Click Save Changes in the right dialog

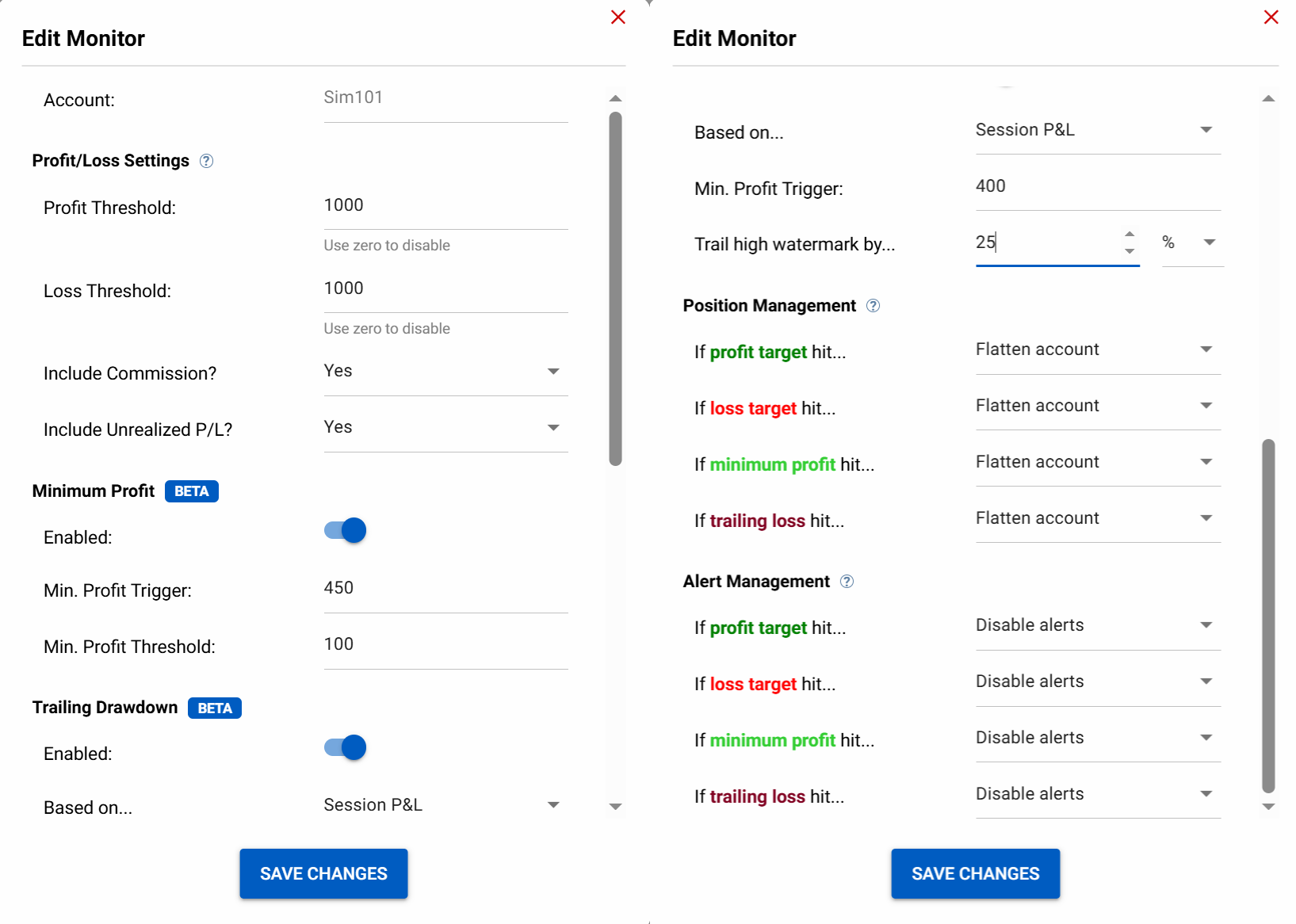(x=975, y=873)
